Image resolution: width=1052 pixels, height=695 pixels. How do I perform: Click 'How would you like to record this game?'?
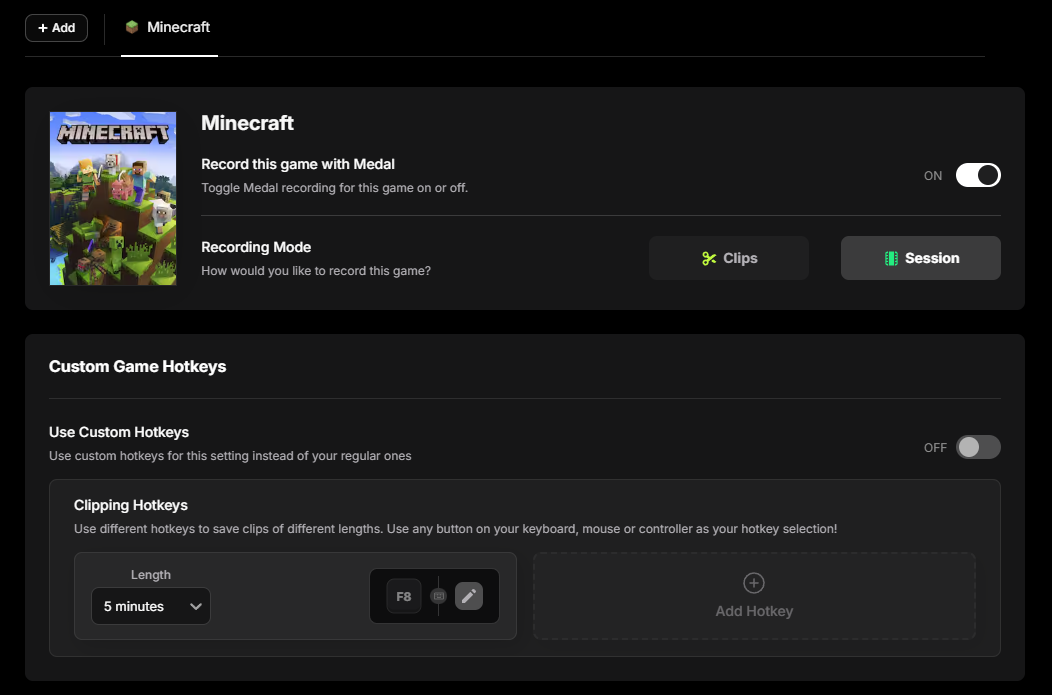(x=316, y=271)
